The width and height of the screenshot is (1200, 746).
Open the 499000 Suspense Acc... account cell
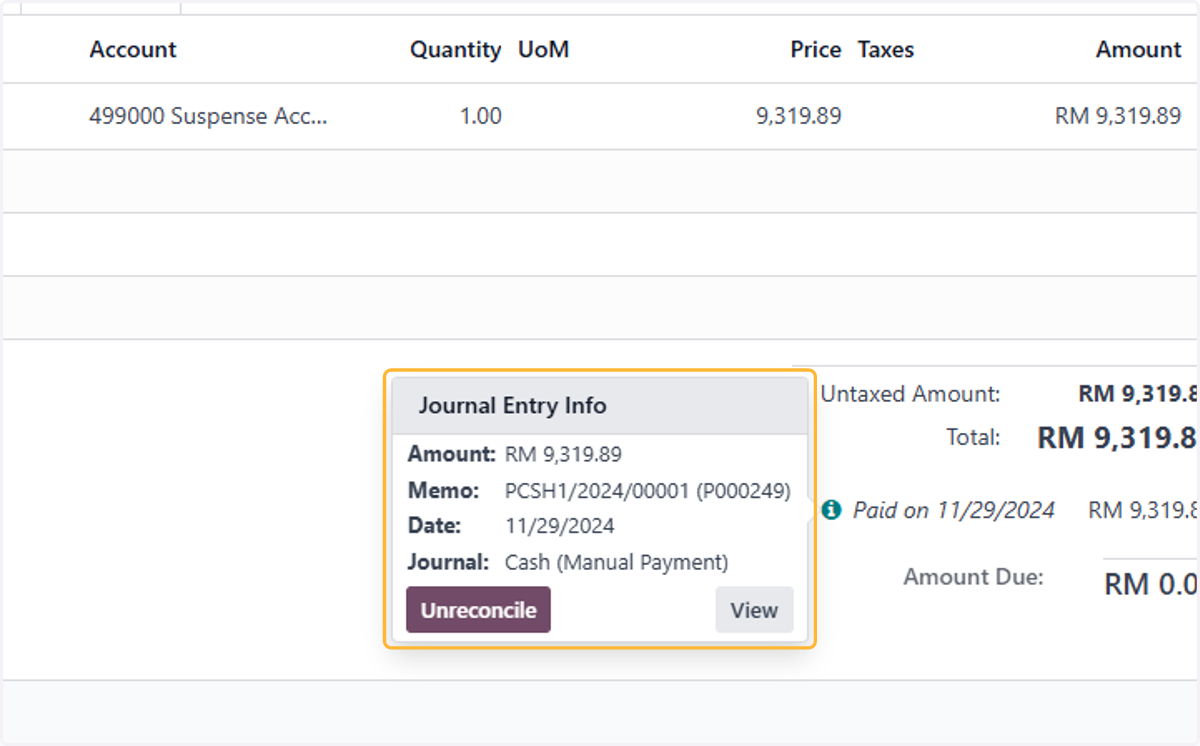click(x=208, y=116)
